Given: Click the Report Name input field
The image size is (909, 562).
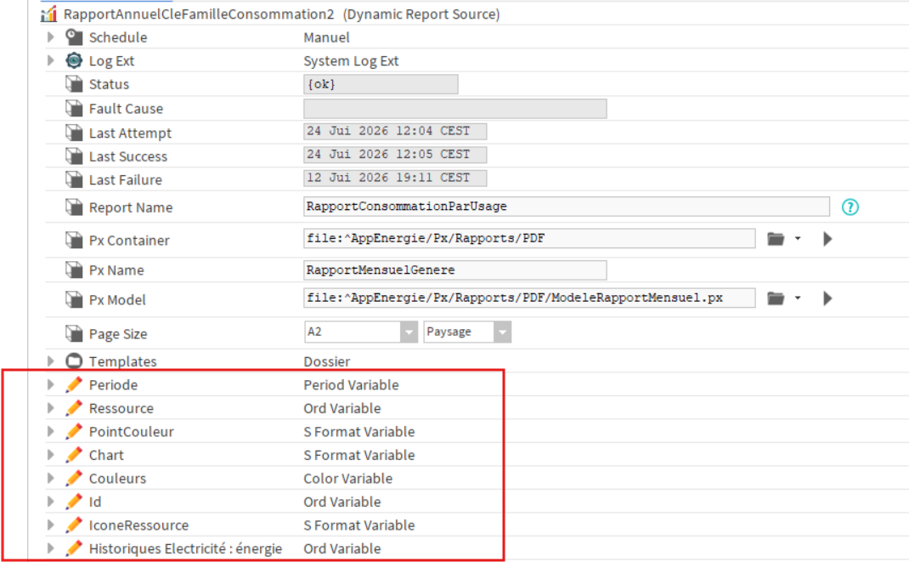Looking at the screenshot, I should (566, 206).
